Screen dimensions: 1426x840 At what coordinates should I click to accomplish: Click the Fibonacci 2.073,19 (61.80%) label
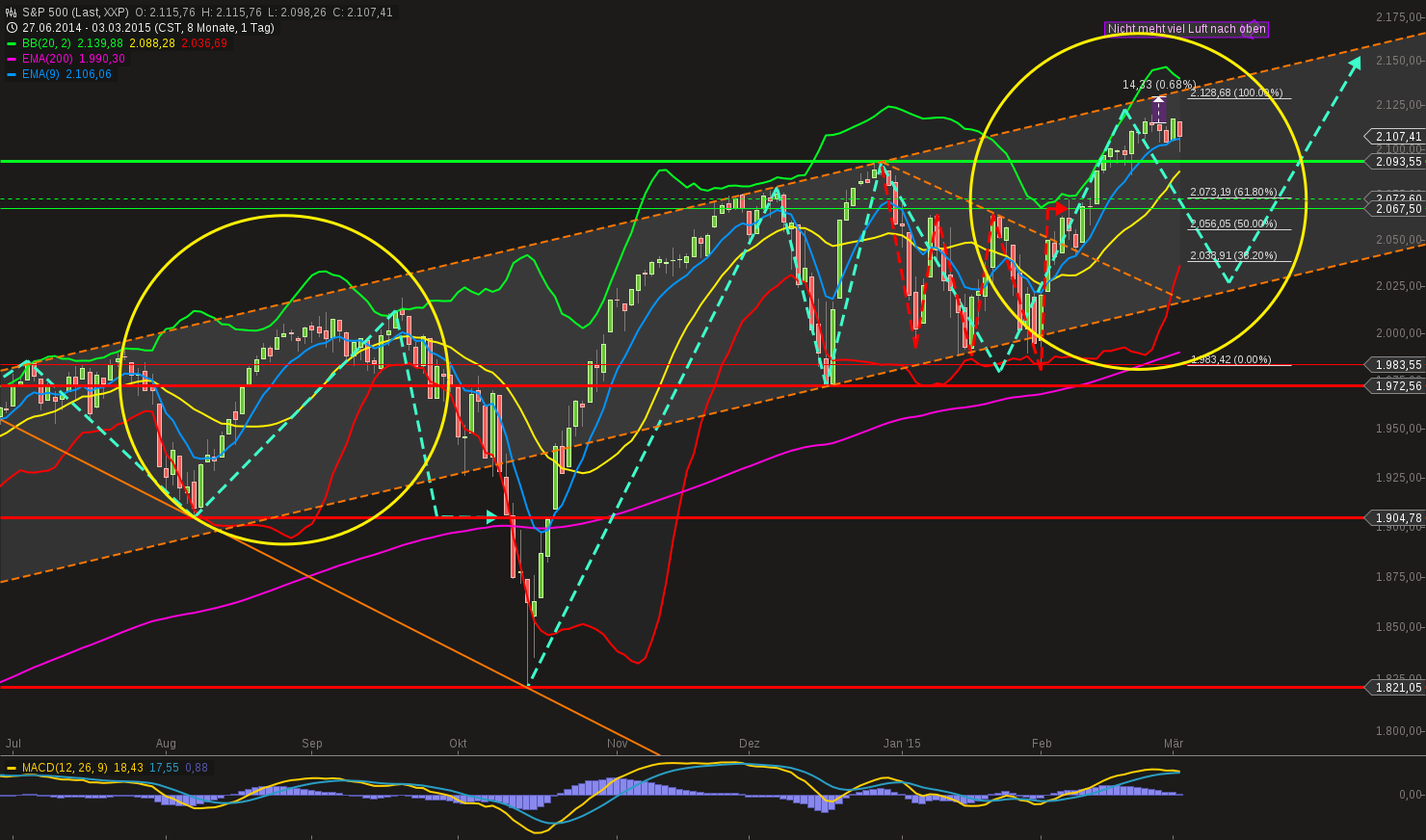tap(1233, 193)
